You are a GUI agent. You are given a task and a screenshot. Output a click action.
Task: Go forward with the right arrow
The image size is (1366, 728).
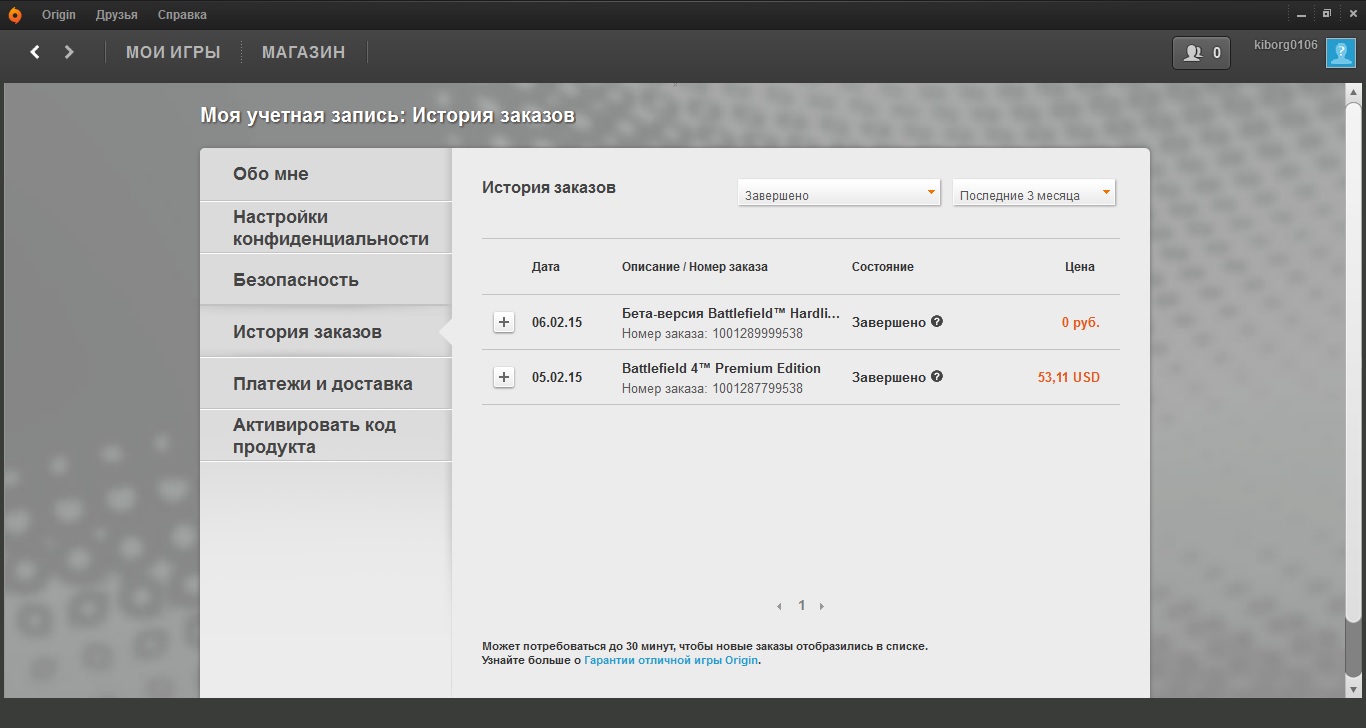click(69, 52)
